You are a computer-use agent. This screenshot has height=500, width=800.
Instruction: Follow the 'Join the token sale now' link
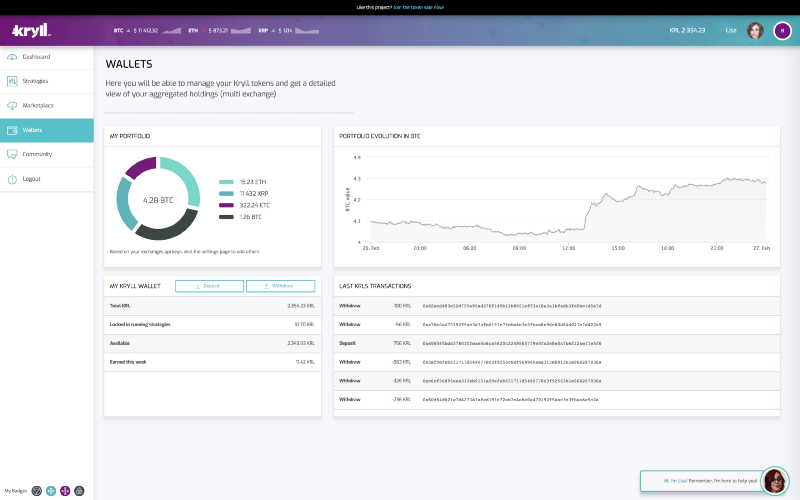[418, 8]
